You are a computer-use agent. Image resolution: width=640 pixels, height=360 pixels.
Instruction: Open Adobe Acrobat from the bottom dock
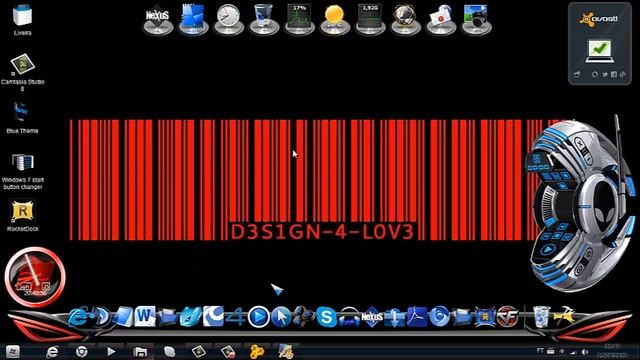[417, 317]
